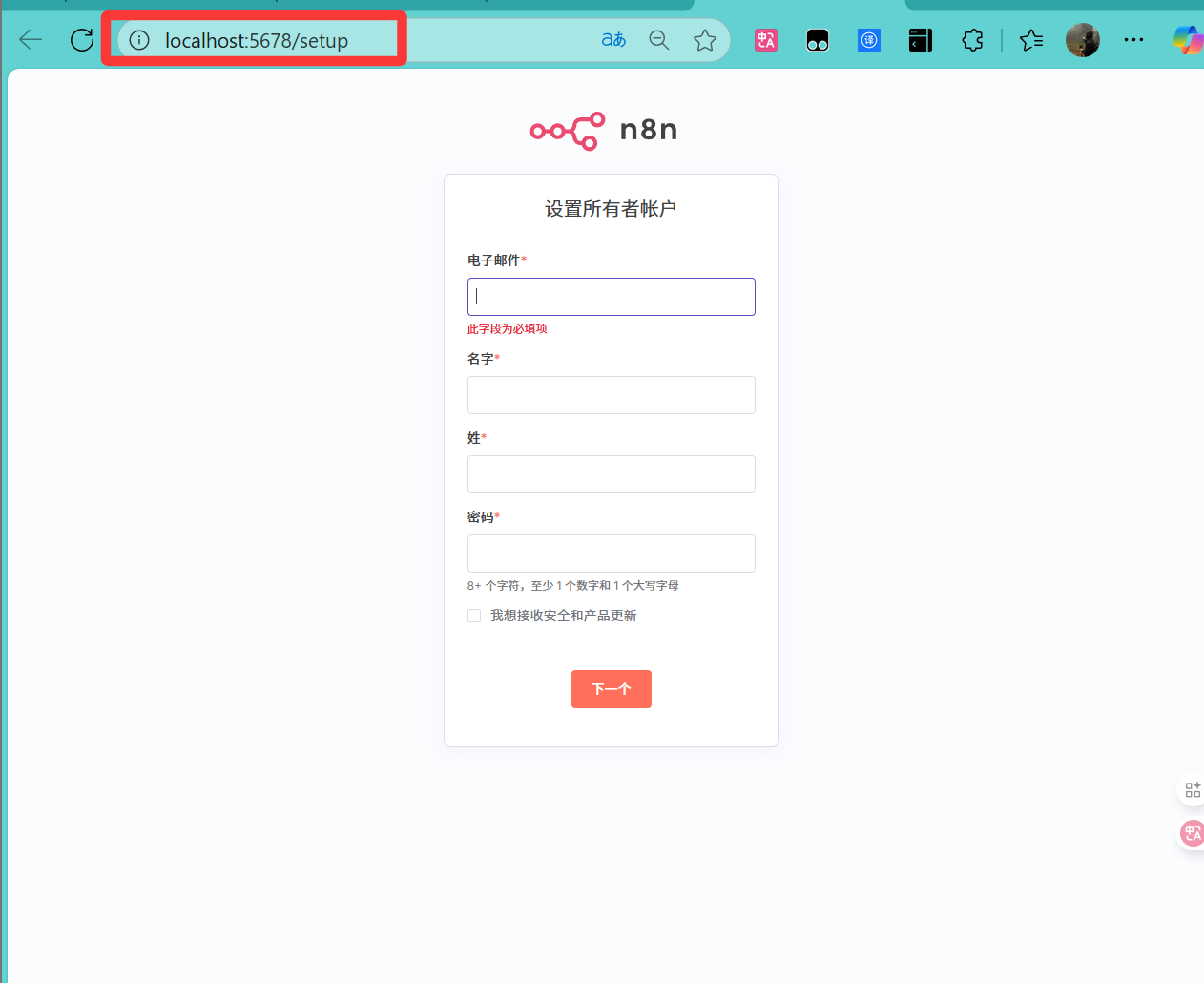Screen dimensions: 1204x983
Task: Focus the 密码 input field
Action: [612, 554]
